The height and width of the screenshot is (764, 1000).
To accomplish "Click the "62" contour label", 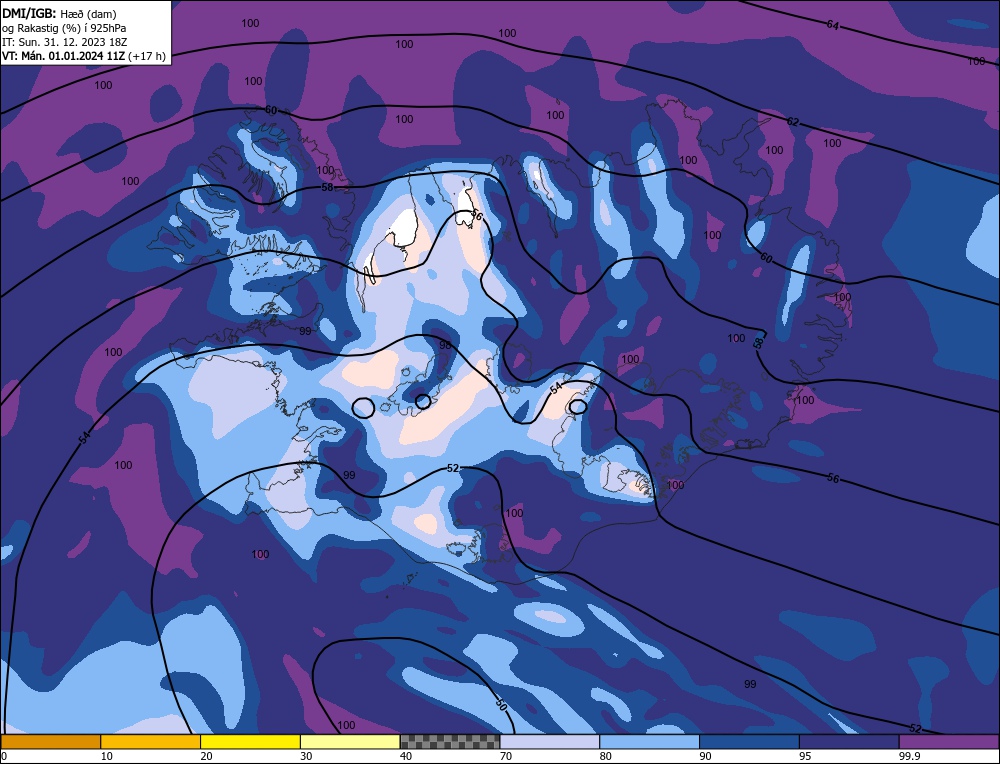I will (x=792, y=121).
